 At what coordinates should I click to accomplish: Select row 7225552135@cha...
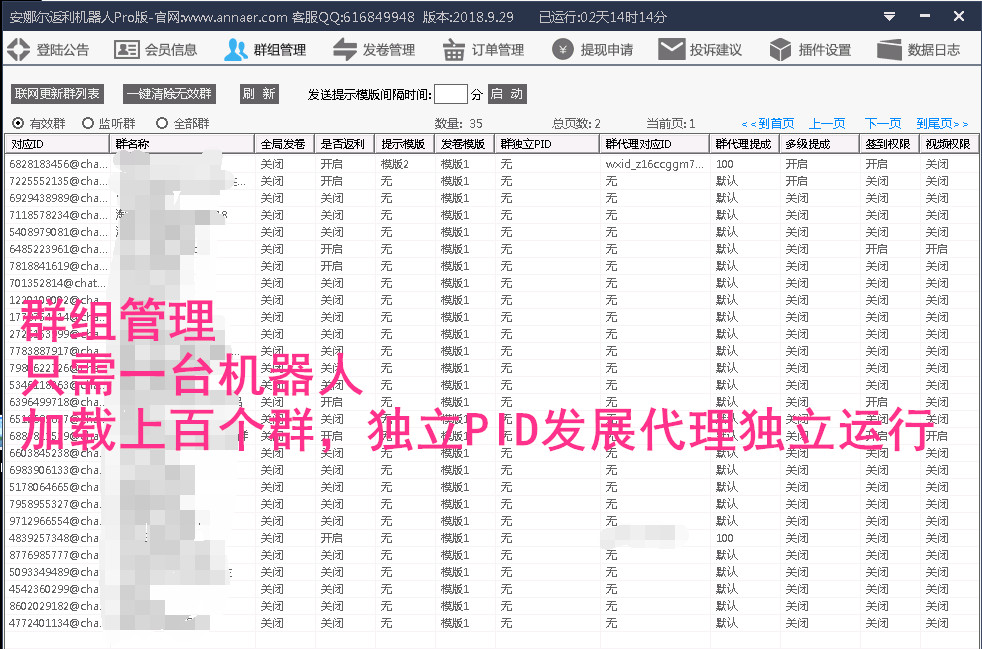point(492,181)
